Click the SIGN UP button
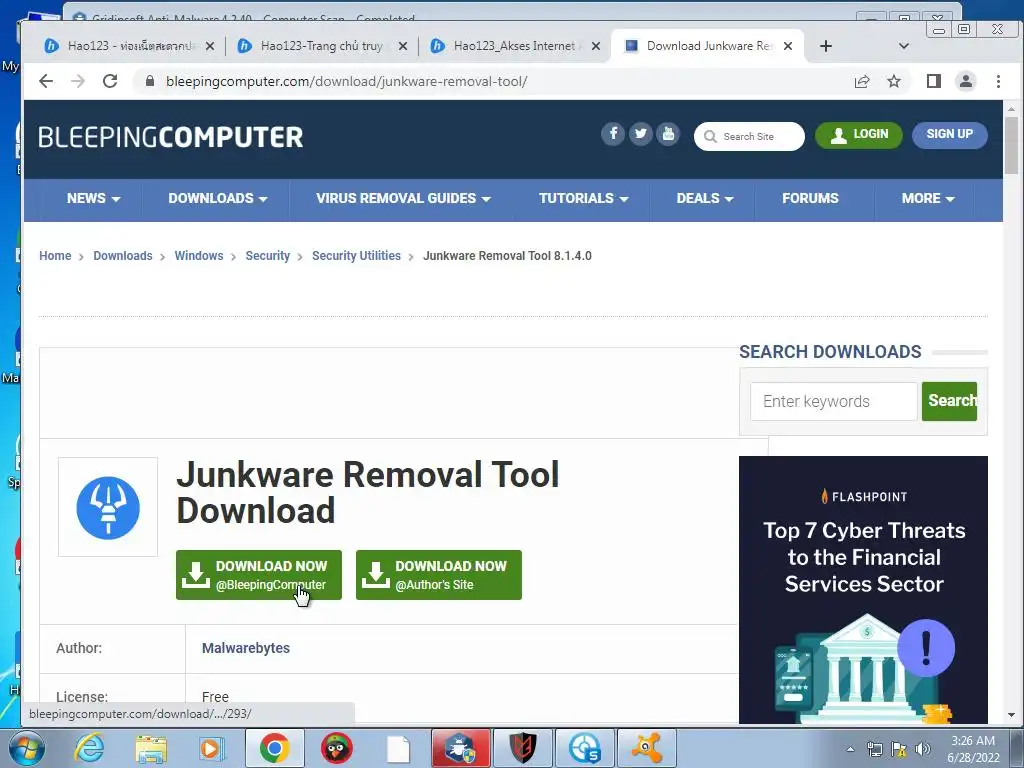Viewport: 1024px width, 768px height. 950,135
